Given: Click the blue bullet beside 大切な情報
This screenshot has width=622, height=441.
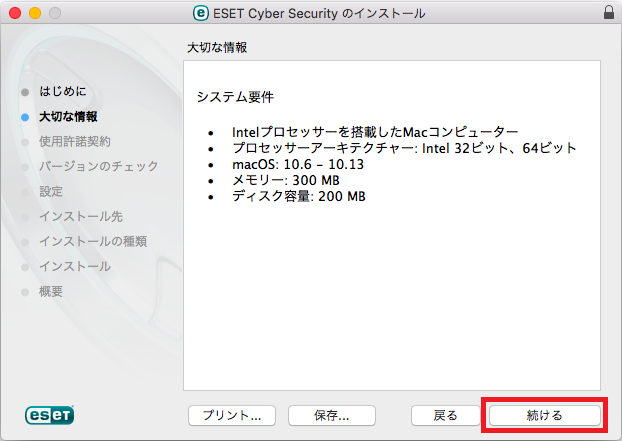Looking at the screenshot, I should tap(25, 117).
